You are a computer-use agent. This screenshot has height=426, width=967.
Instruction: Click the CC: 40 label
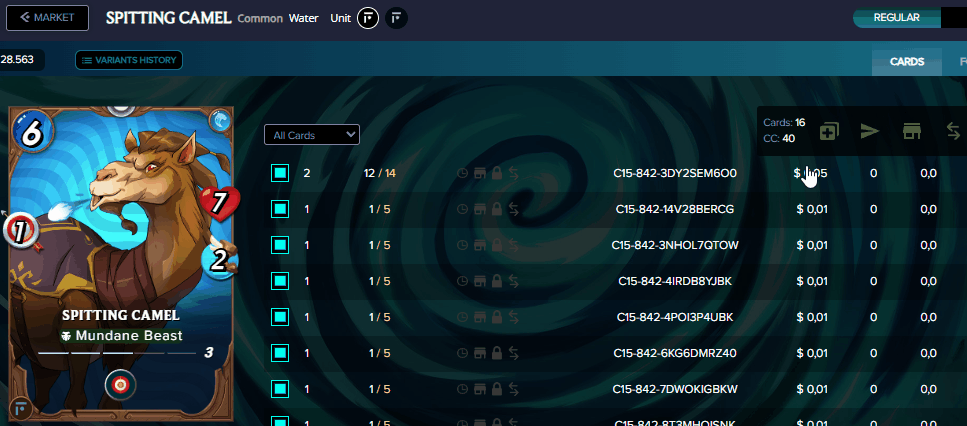click(779, 138)
